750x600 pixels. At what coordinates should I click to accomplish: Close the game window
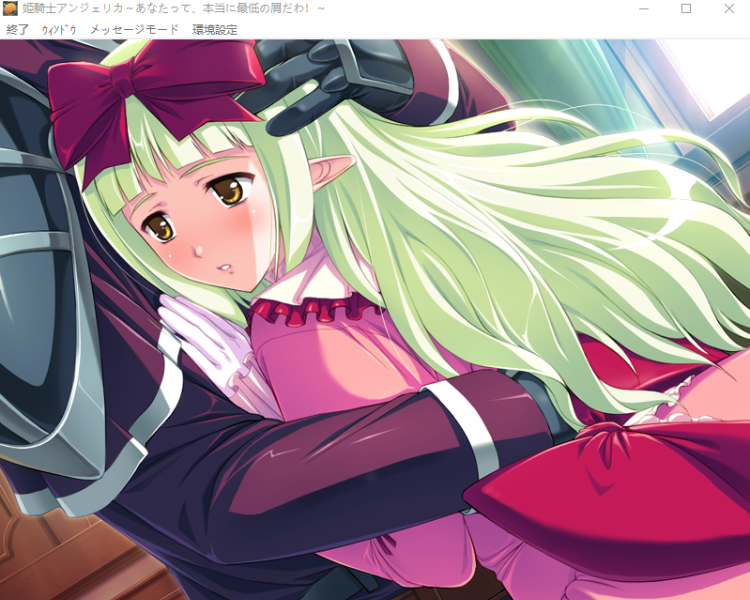728,9
